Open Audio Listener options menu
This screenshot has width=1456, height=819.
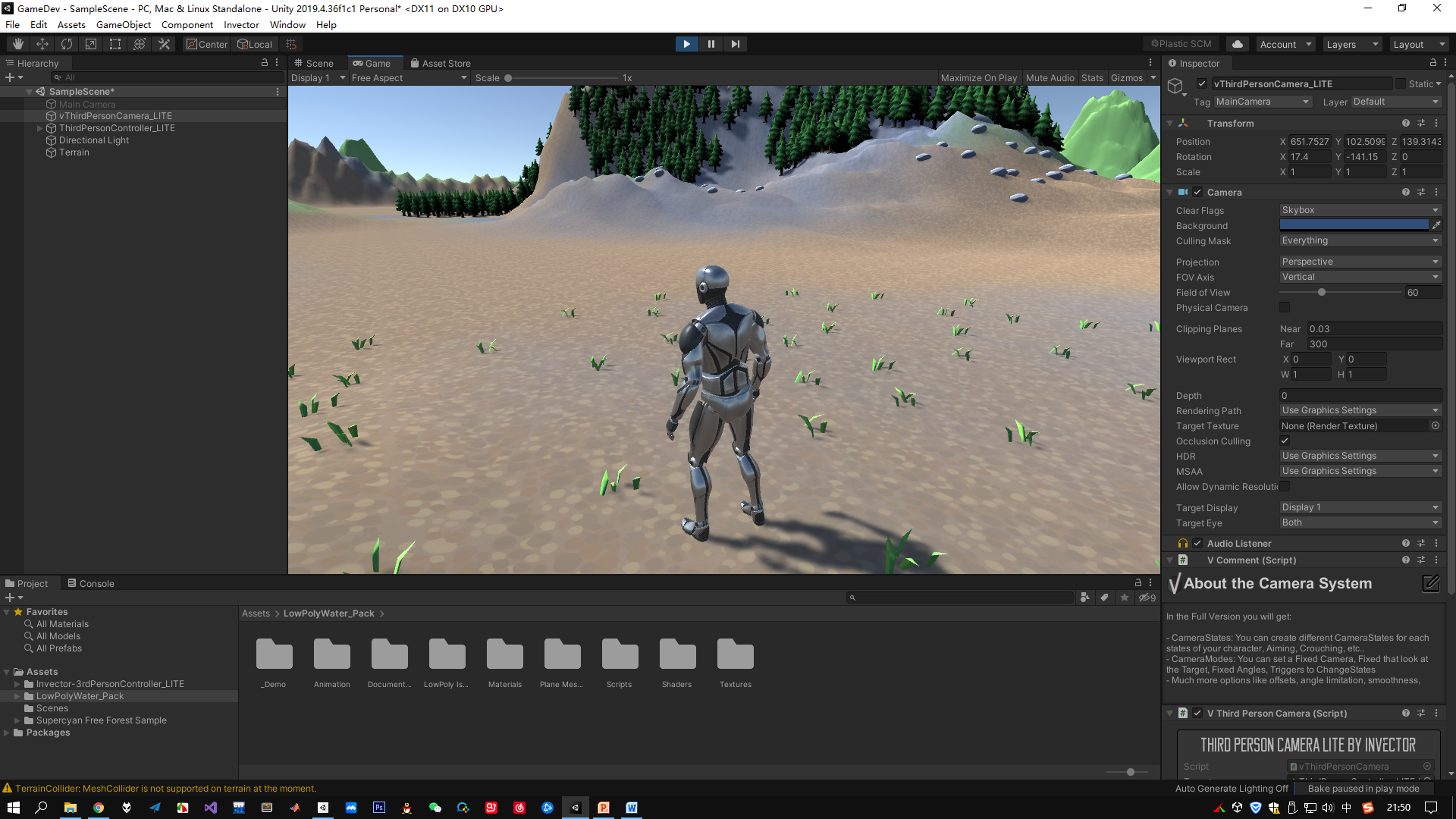click(x=1436, y=543)
